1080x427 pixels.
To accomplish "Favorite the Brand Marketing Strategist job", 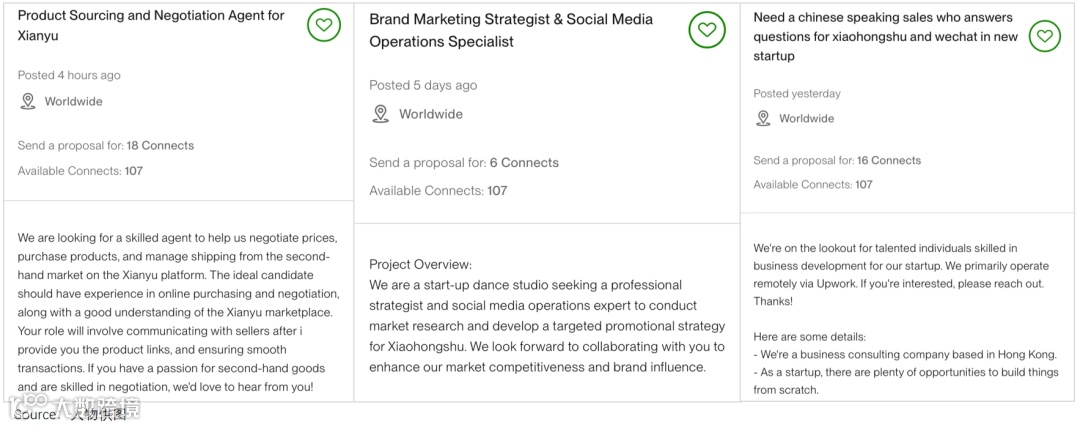I will (706, 30).
